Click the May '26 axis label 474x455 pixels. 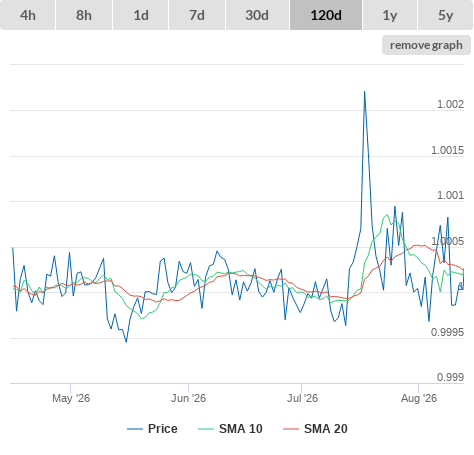71,398
